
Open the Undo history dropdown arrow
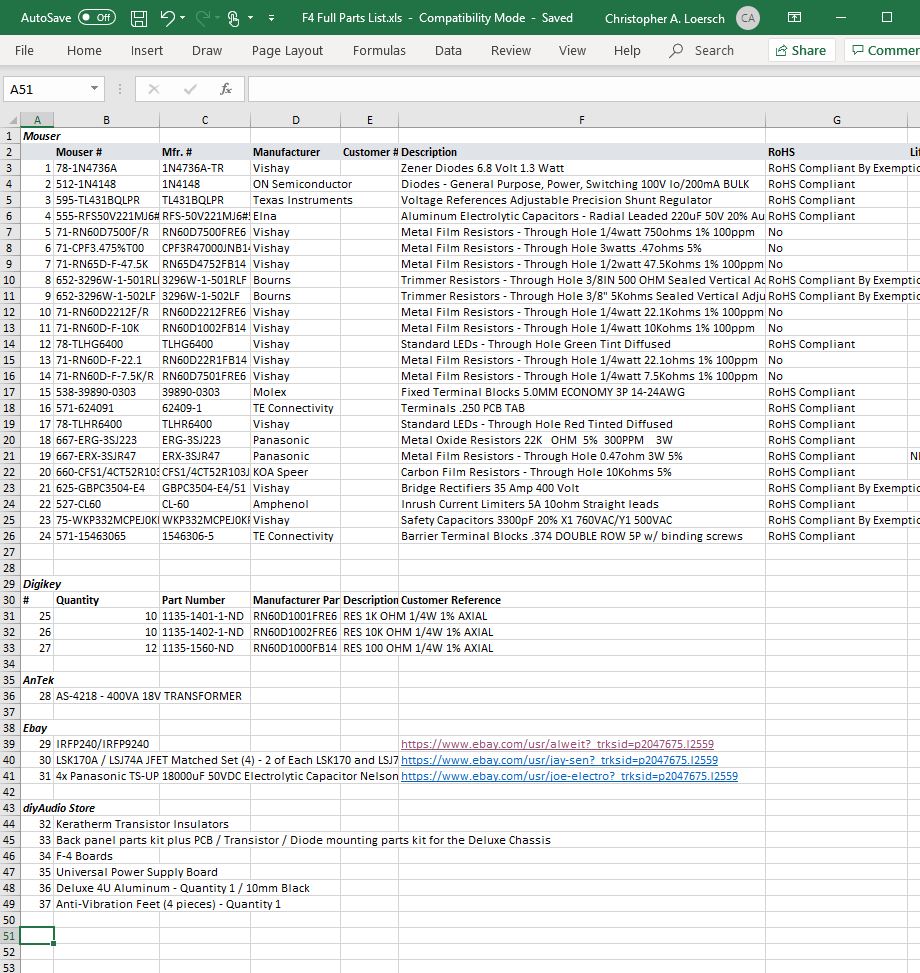point(183,18)
